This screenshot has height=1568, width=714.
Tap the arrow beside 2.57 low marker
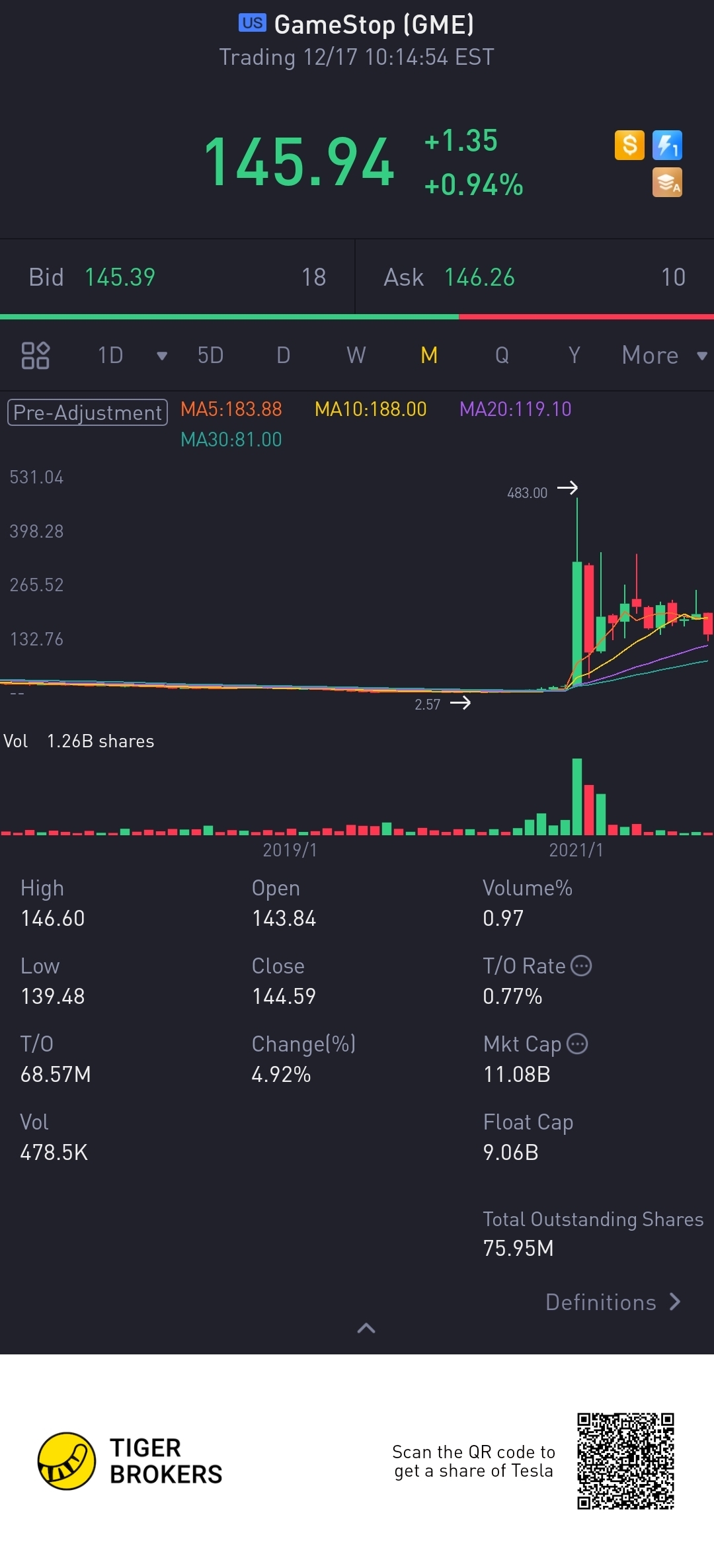[x=460, y=703]
